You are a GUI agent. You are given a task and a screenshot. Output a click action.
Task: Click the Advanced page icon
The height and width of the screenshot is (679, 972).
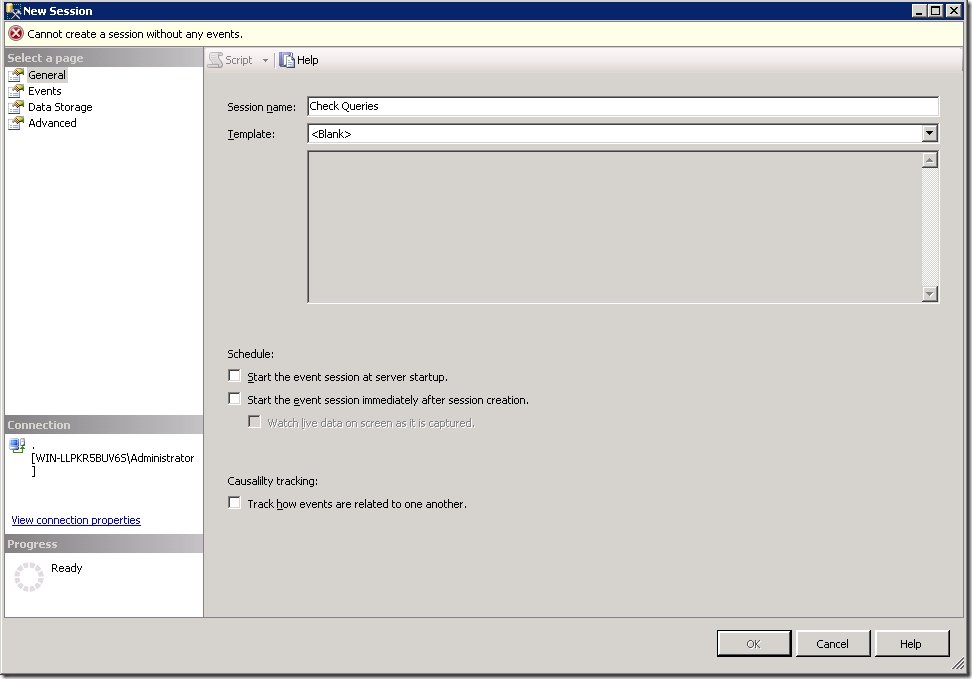(x=16, y=123)
